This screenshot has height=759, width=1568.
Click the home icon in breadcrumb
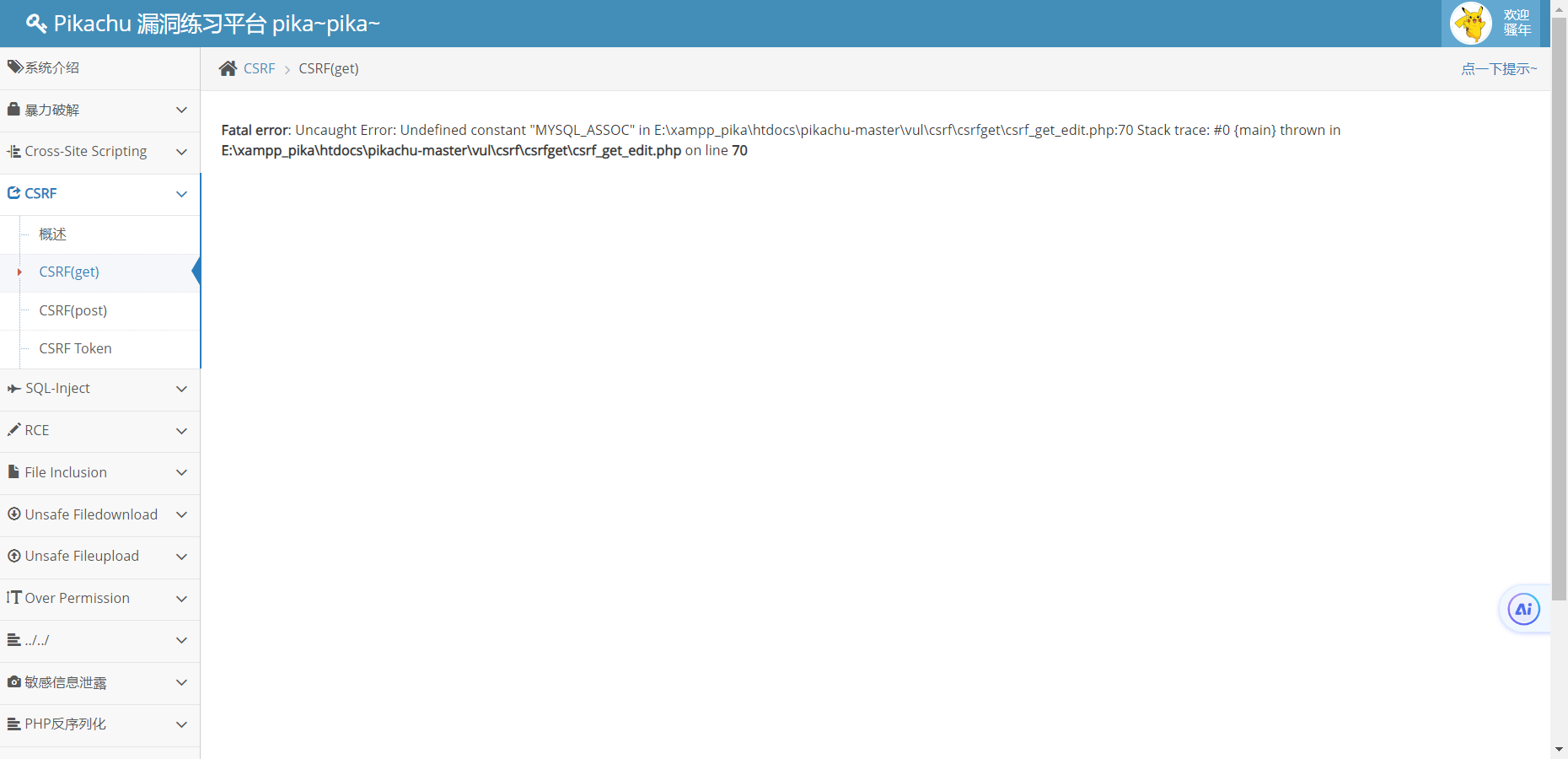coord(228,68)
